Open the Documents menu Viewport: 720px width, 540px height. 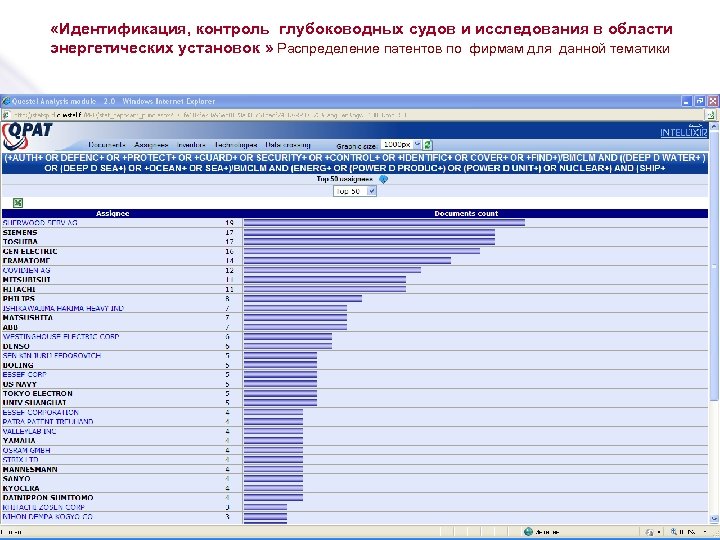tap(107, 145)
